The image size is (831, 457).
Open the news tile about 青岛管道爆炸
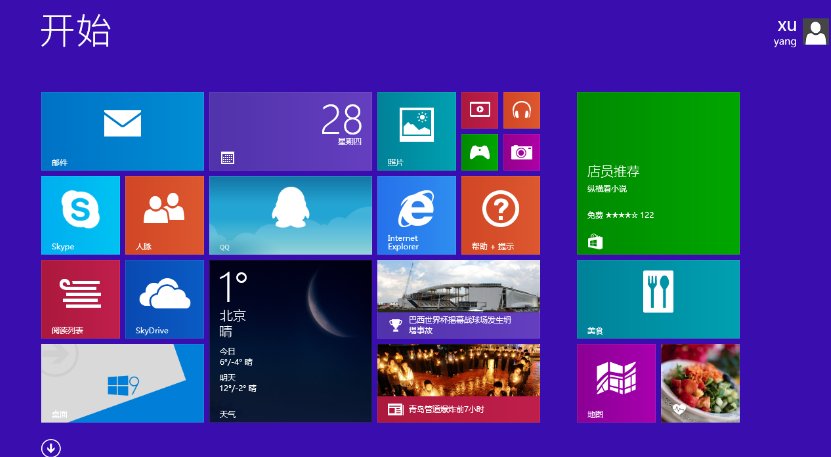click(x=458, y=383)
